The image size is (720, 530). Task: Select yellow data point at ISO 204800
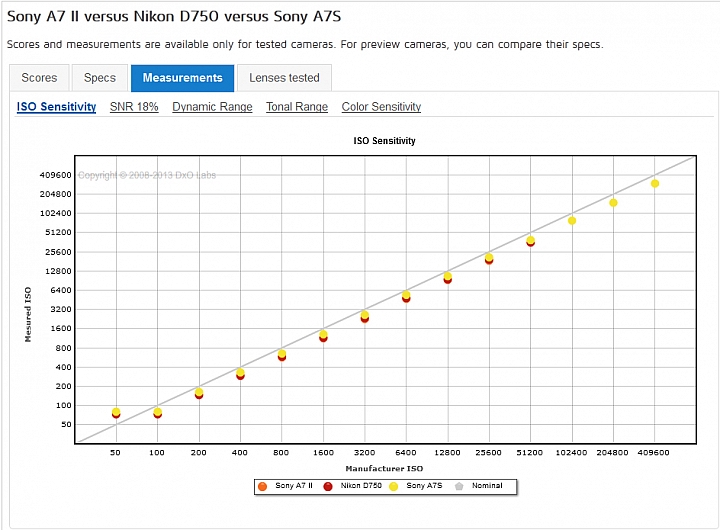pos(613,203)
